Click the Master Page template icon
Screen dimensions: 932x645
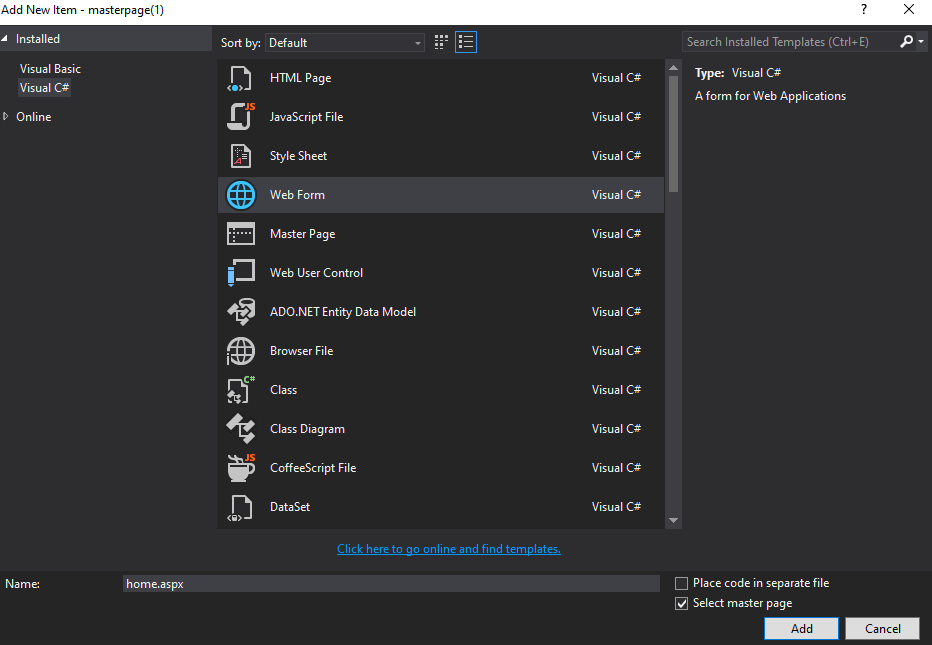pyautogui.click(x=240, y=234)
